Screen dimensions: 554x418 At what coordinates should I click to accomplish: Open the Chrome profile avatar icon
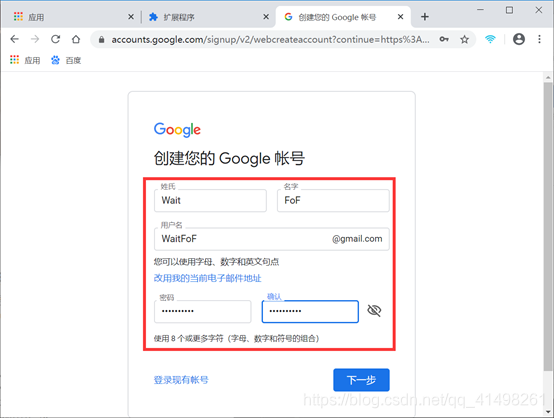tap(519, 39)
